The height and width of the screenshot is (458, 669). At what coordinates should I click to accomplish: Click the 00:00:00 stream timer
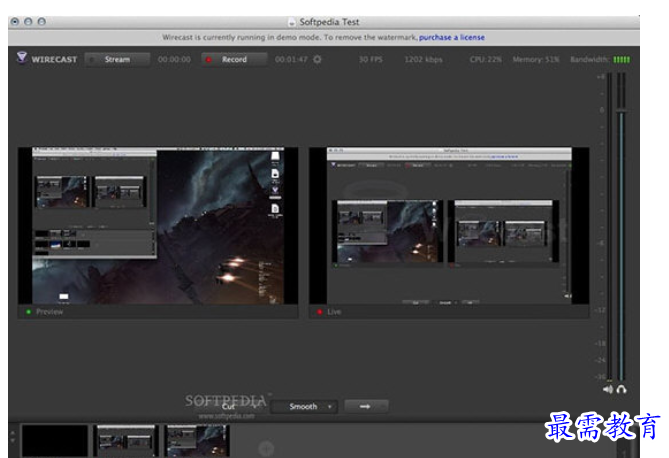click(174, 59)
